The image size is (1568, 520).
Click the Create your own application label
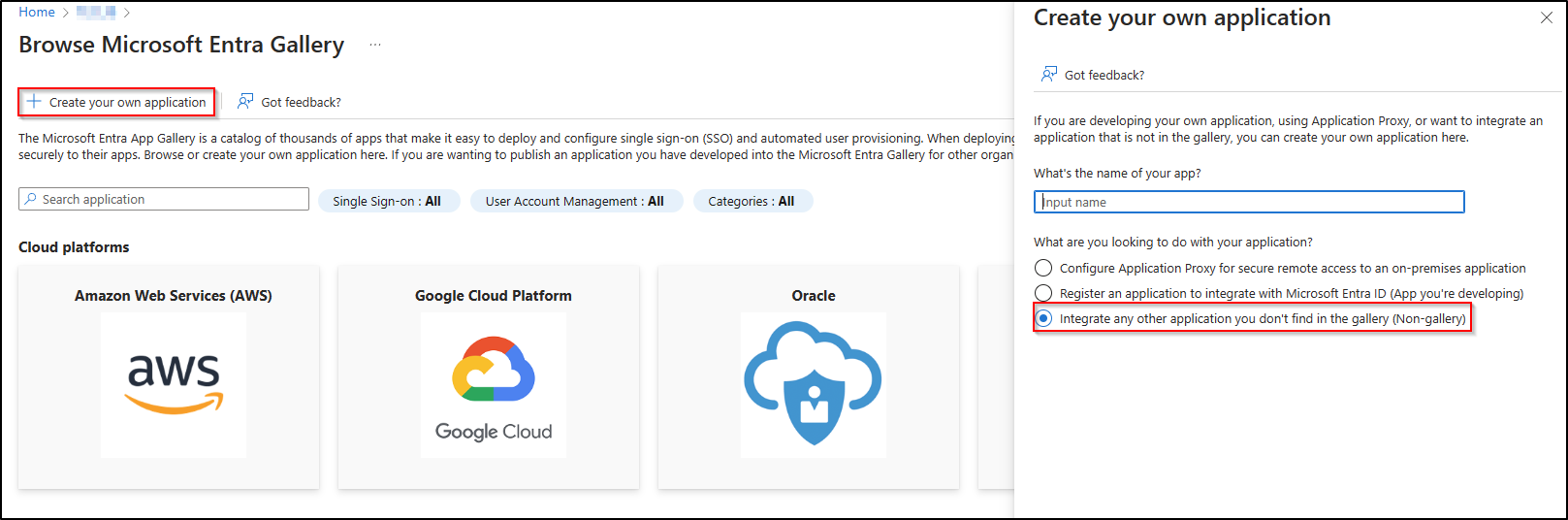coord(127,102)
